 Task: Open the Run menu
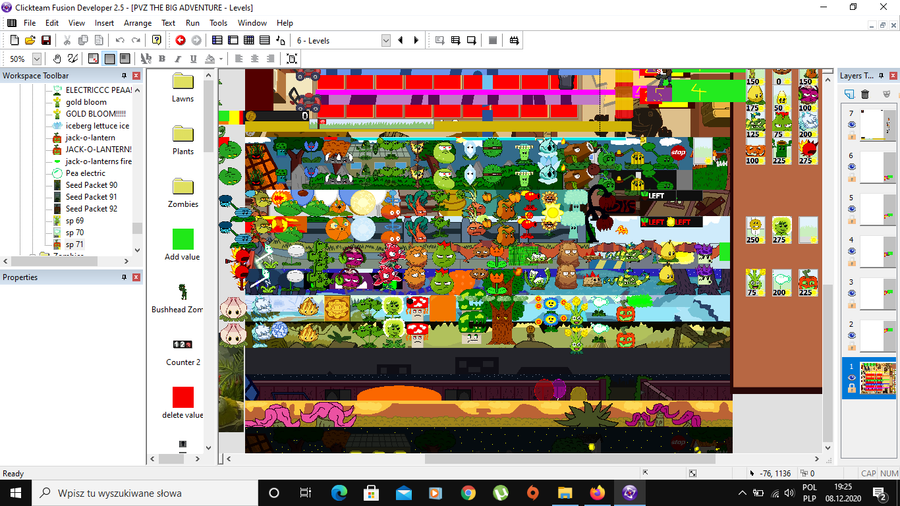(192, 23)
